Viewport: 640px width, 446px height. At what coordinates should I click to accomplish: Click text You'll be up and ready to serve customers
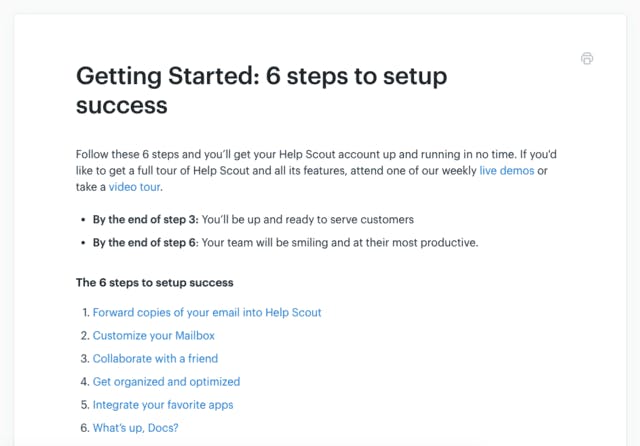pos(308,220)
